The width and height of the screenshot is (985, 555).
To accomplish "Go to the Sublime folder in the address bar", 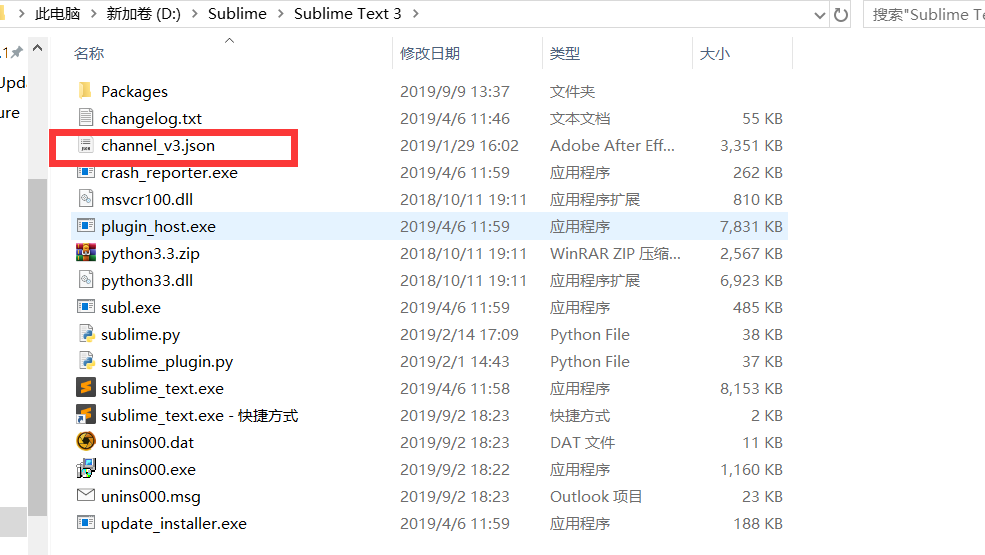I will (237, 14).
